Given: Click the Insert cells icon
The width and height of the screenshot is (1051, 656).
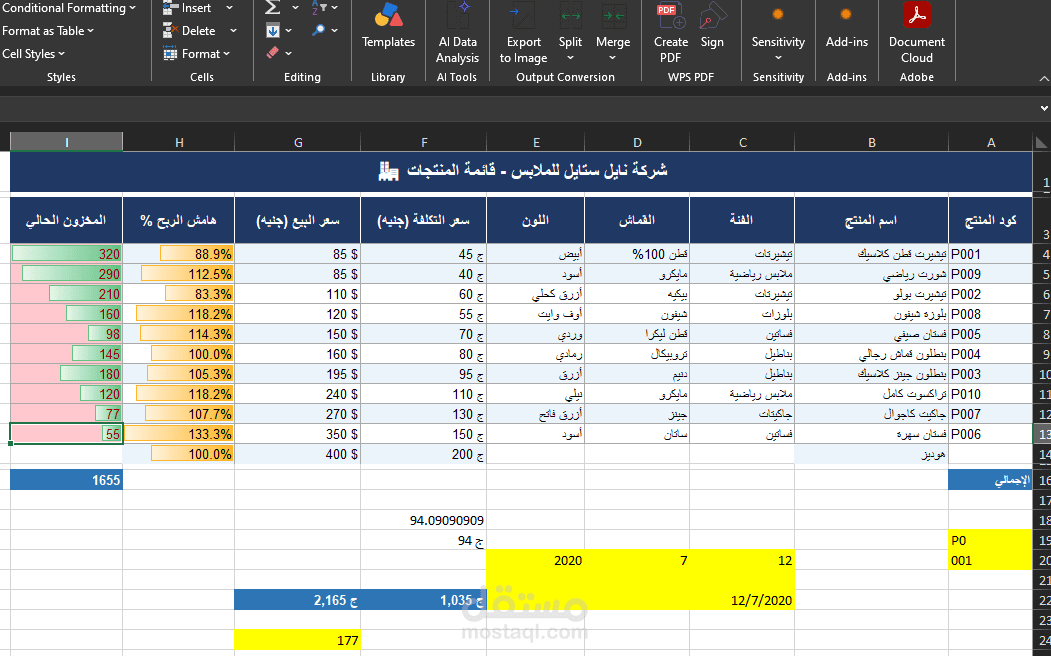Looking at the screenshot, I should coord(170,8).
